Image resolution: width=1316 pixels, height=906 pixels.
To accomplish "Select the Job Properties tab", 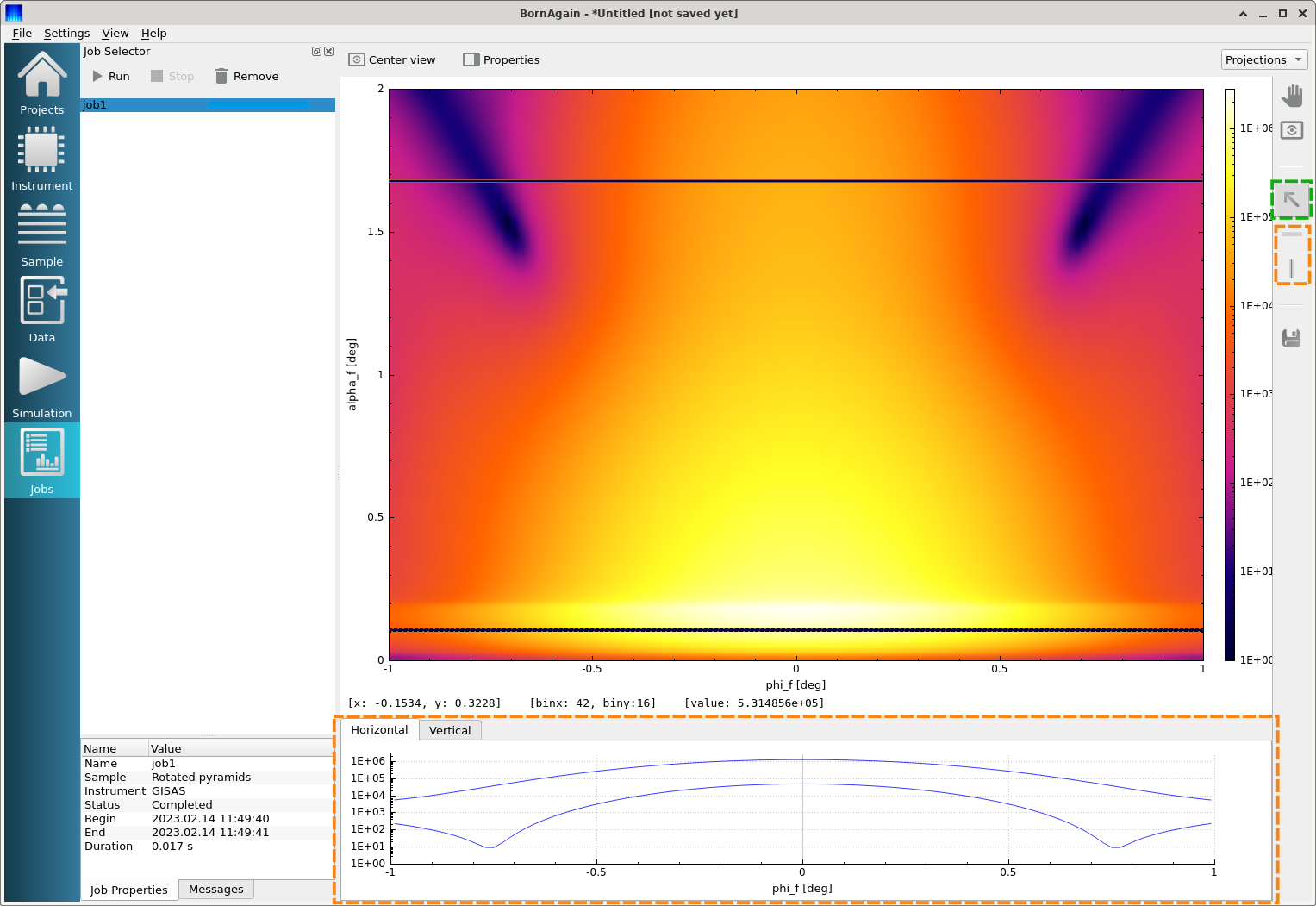I will [x=128, y=890].
